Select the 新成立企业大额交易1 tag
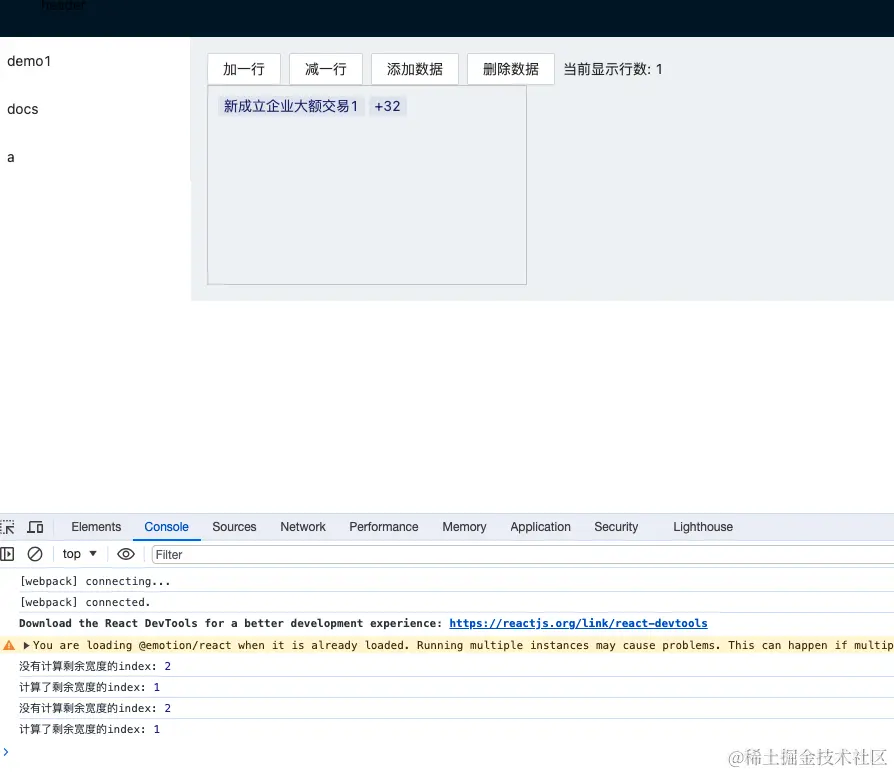This screenshot has width=894, height=774. pos(291,106)
